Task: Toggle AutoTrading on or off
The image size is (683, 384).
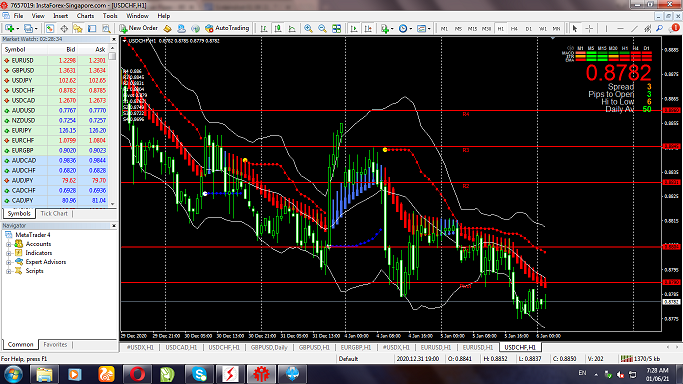Action: pos(227,28)
